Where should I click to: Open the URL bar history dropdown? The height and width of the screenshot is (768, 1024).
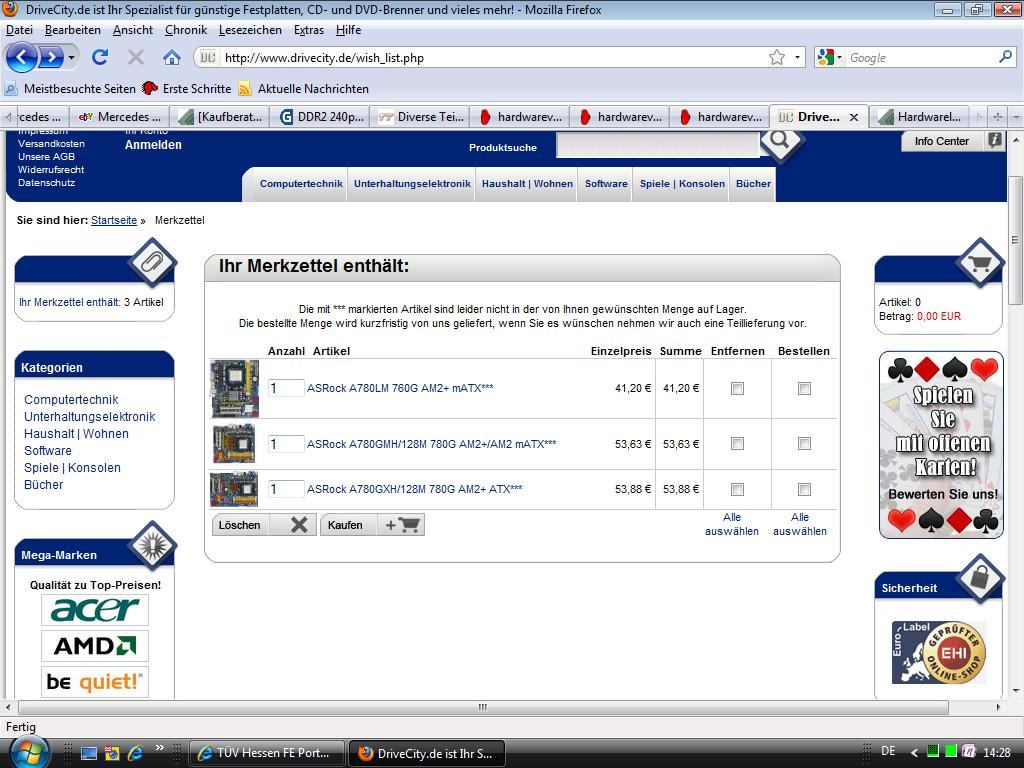coord(797,57)
